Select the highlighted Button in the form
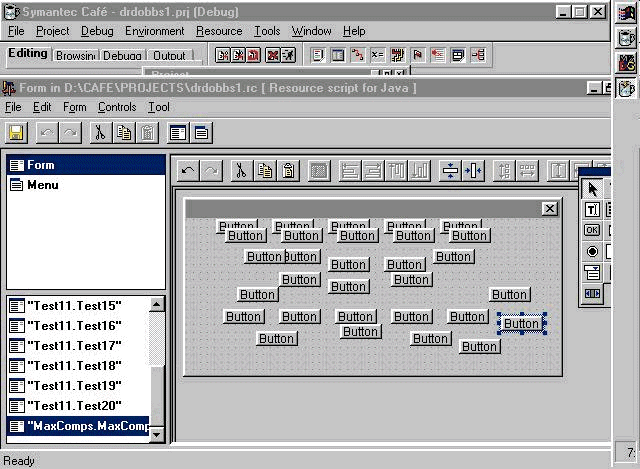The width and height of the screenshot is (640, 469). [521, 323]
